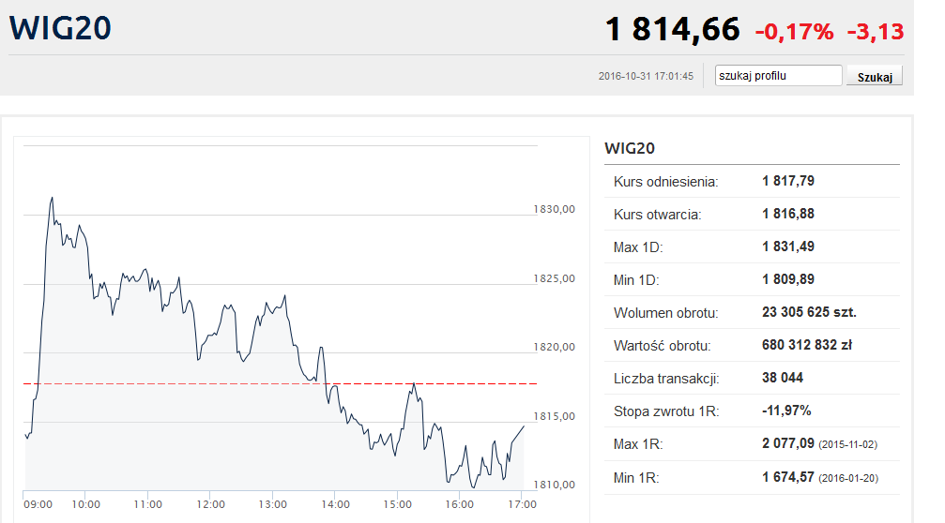Image resolution: width=945 pixels, height=523 pixels.
Task: Click the 13:00 label on chart time axis
Action: [x=272, y=504]
